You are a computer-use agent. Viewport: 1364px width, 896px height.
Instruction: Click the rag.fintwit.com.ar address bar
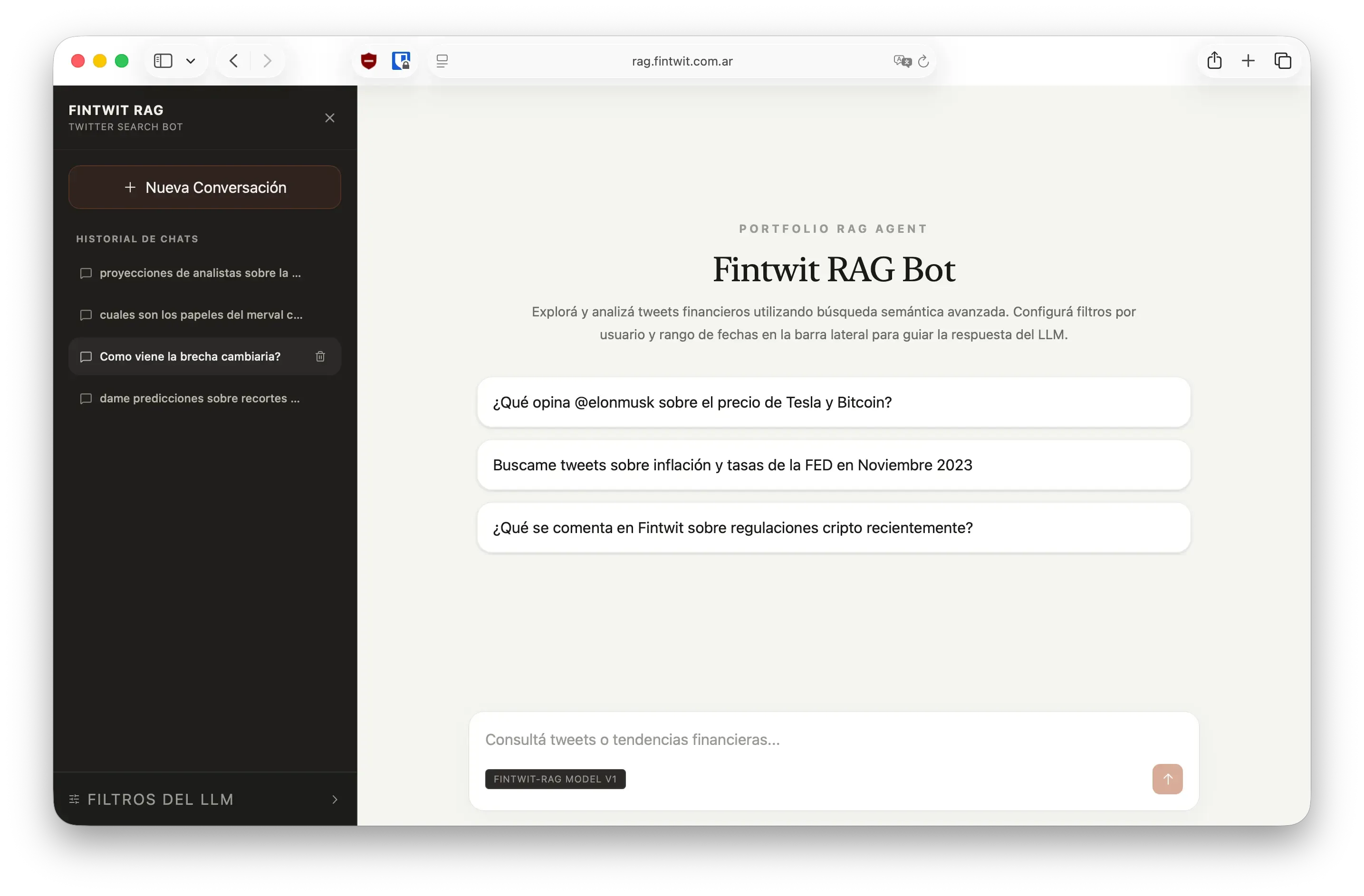(x=682, y=61)
